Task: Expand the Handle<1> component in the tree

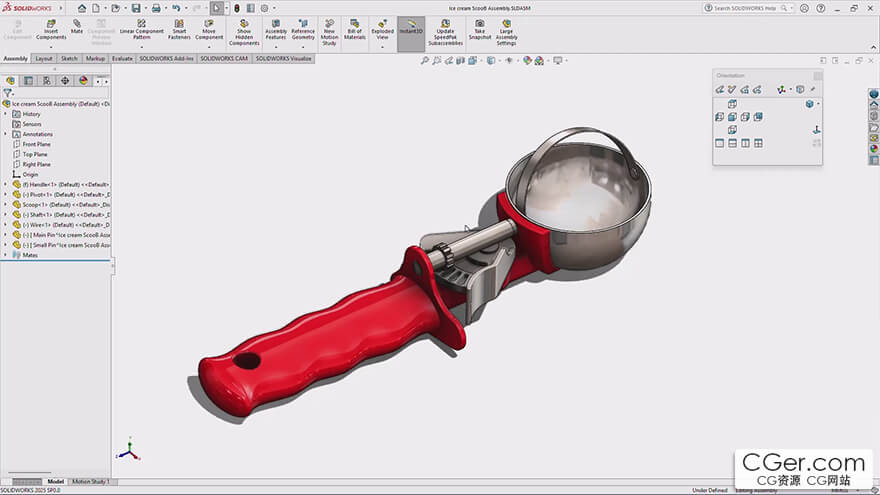Action: point(5,184)
